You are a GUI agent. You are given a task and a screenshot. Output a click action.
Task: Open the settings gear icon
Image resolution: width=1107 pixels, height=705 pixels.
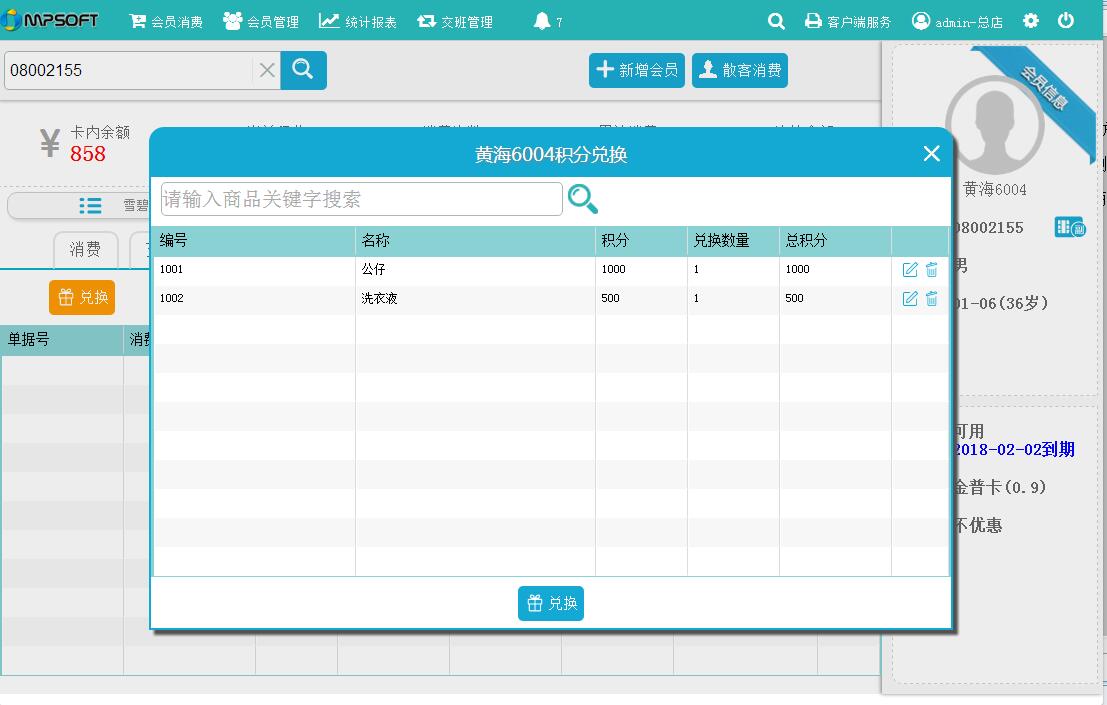pos(1031,21)
